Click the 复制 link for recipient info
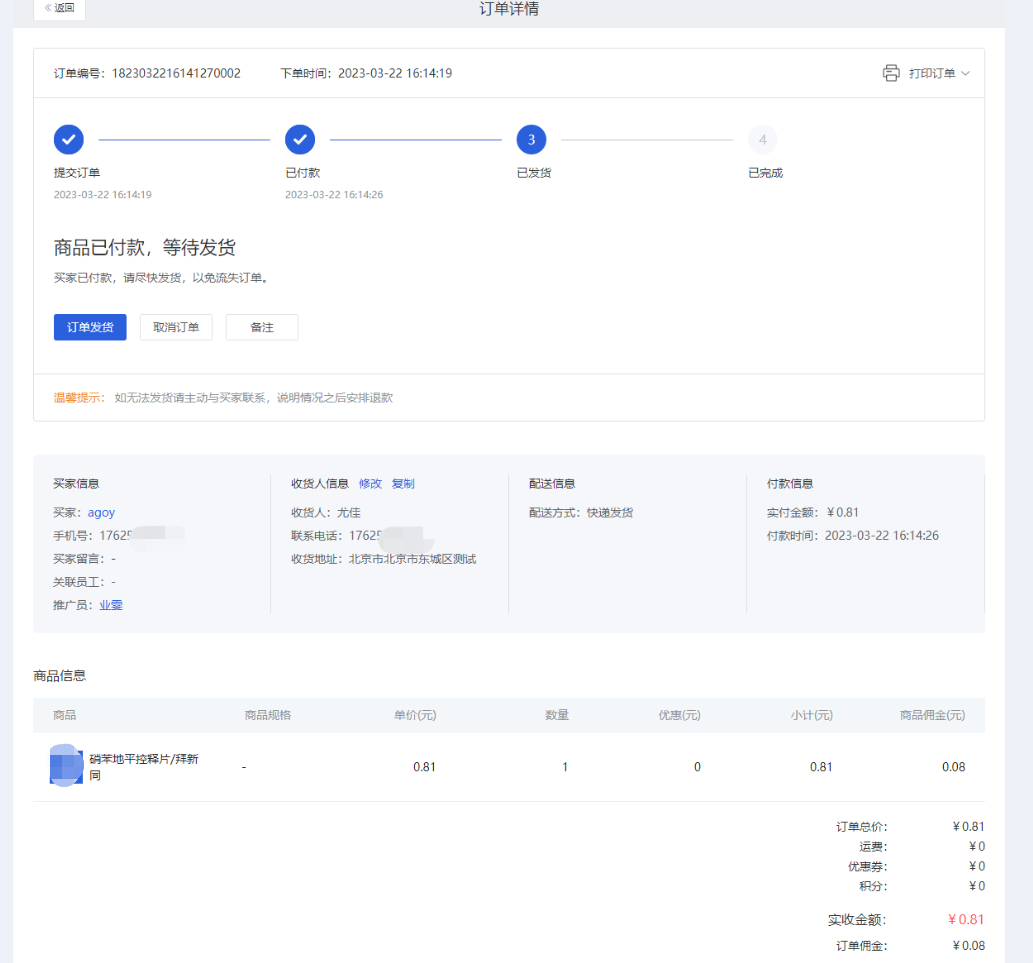Viewport: 1033px width, 963px height. click(x=403, y=483)
